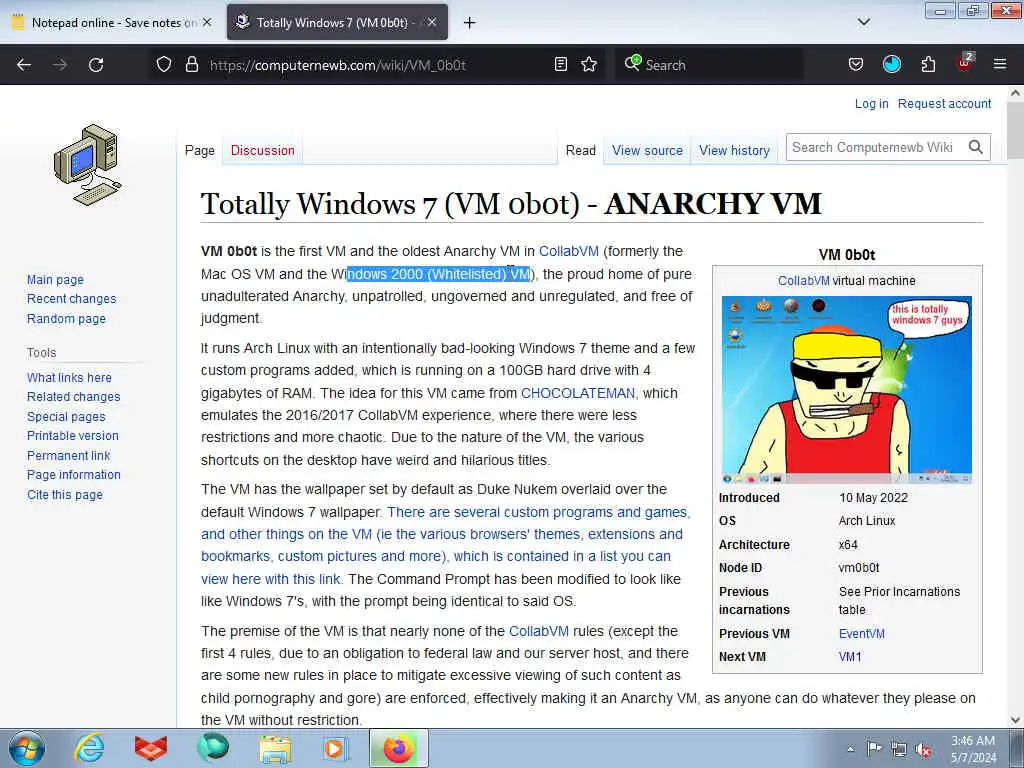Click the Log in link
Viewport: 1024px width, 768px height.
[871, 103]
